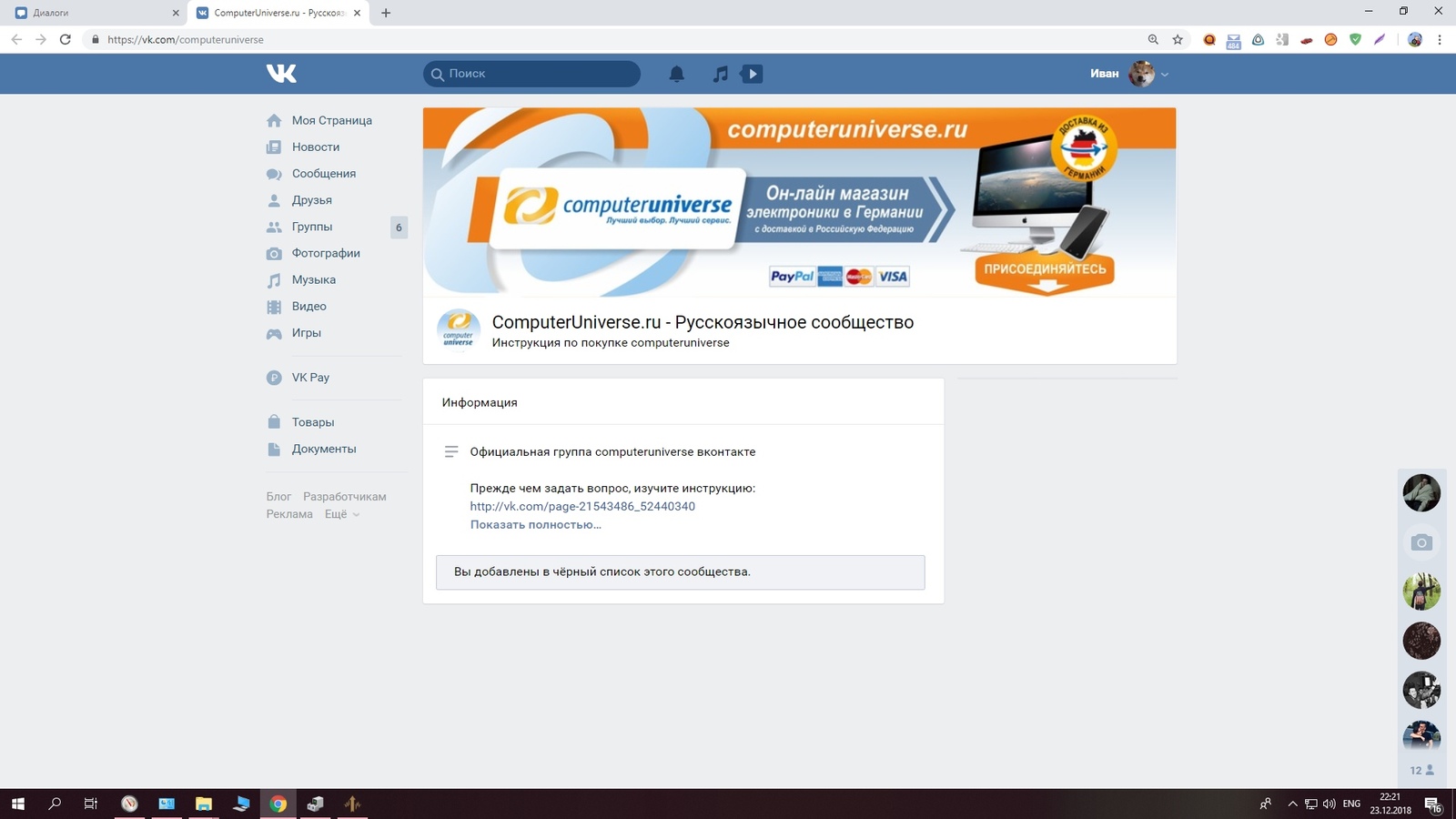This screenshot has height=819, width=1456.
Task: Open Windows notification center icon
Action: pyautogui.click(x=1432, y=804)
